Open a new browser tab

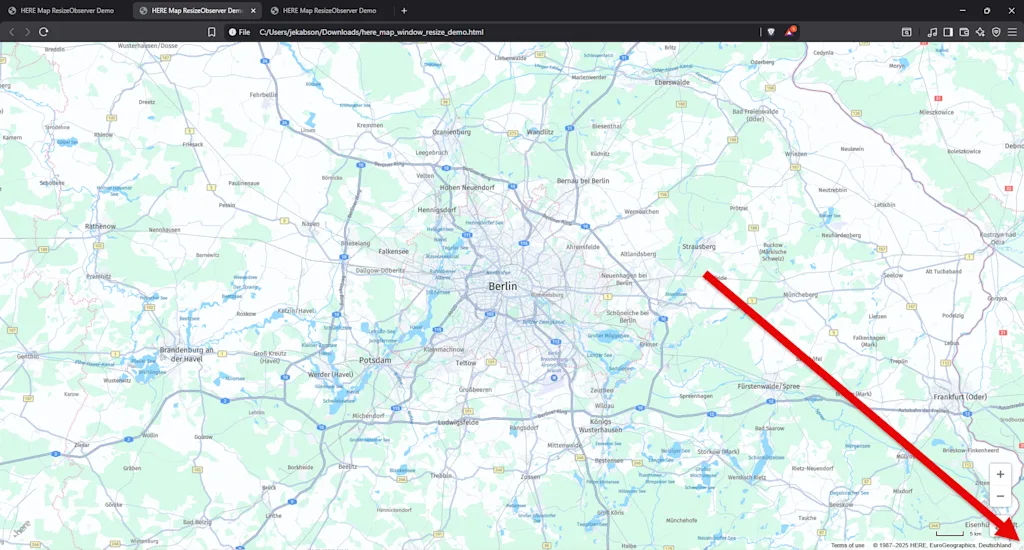[x=404, y=10]
